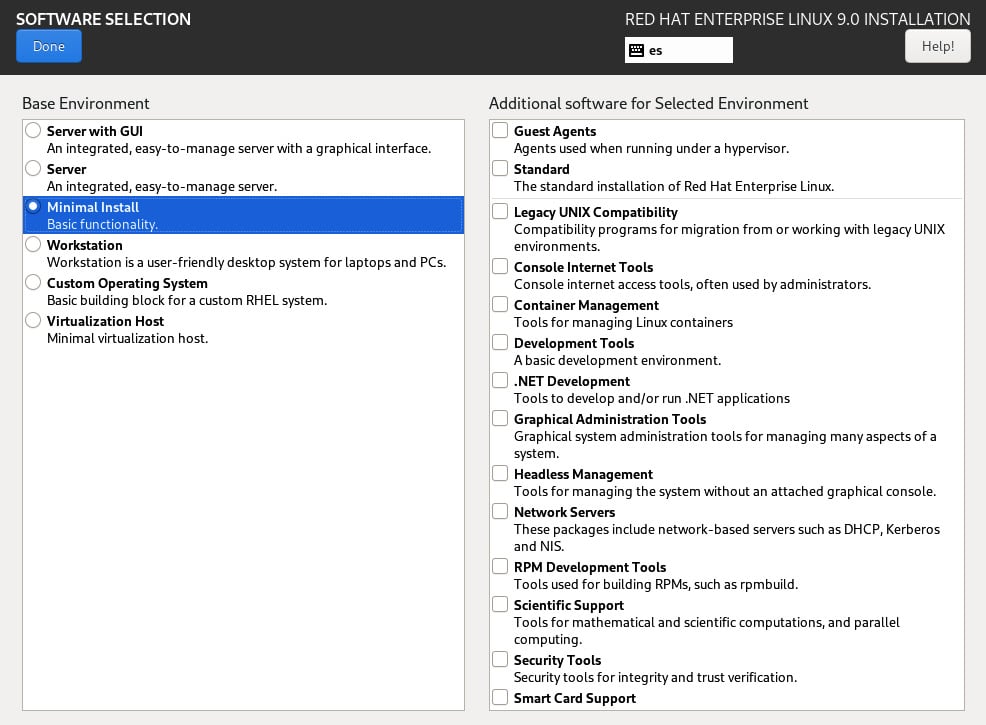Enable the RPM Development Tools checkbox
Image resolution: width=986 pixels, height=725 pixels.
(500, 566)
